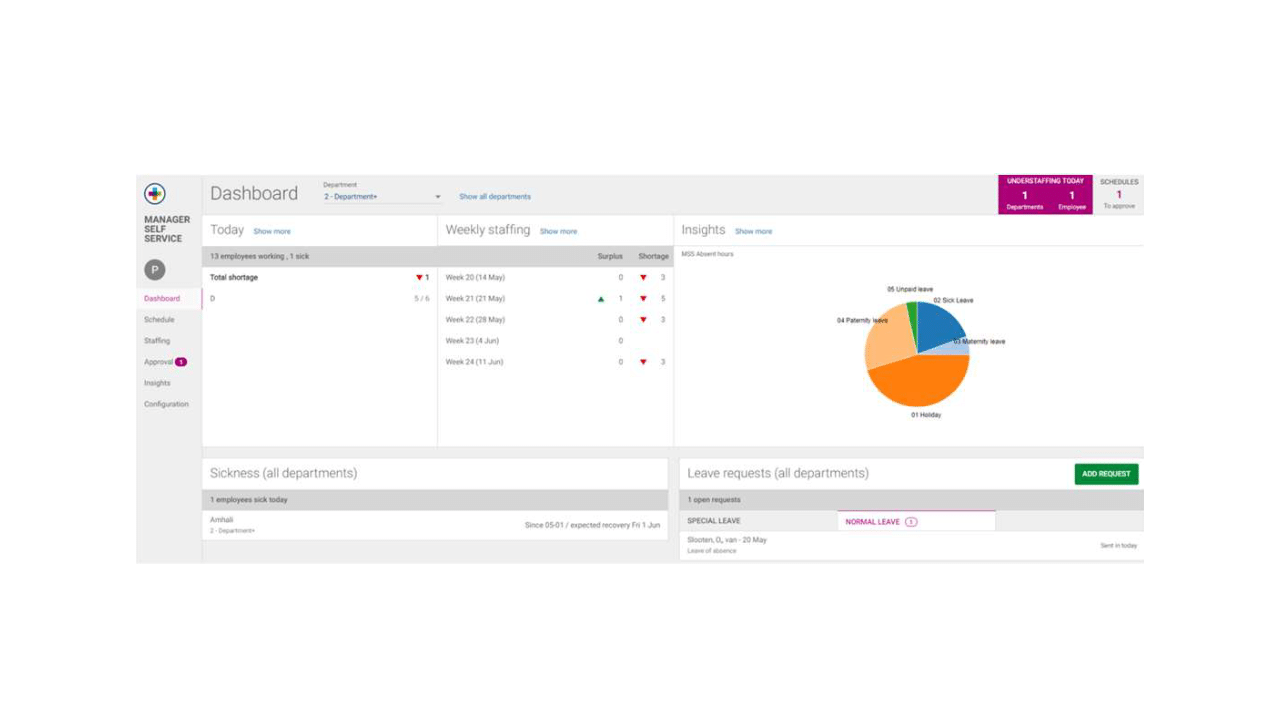Click Show all departments link
Screen dimensions: 1280x720
point(495,197)
